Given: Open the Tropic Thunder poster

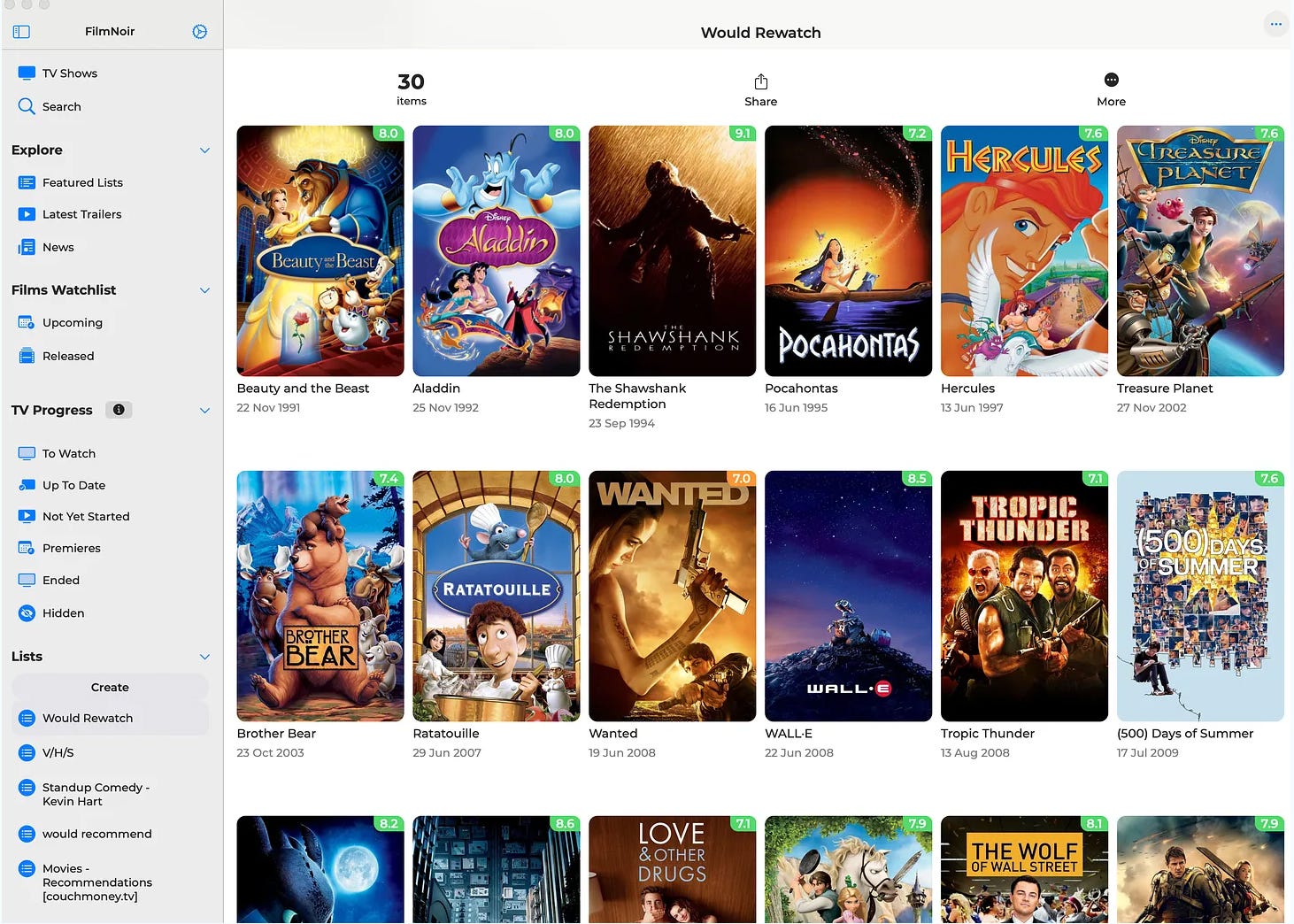Looking at the screenshot, I should [x=1025, y=596].
